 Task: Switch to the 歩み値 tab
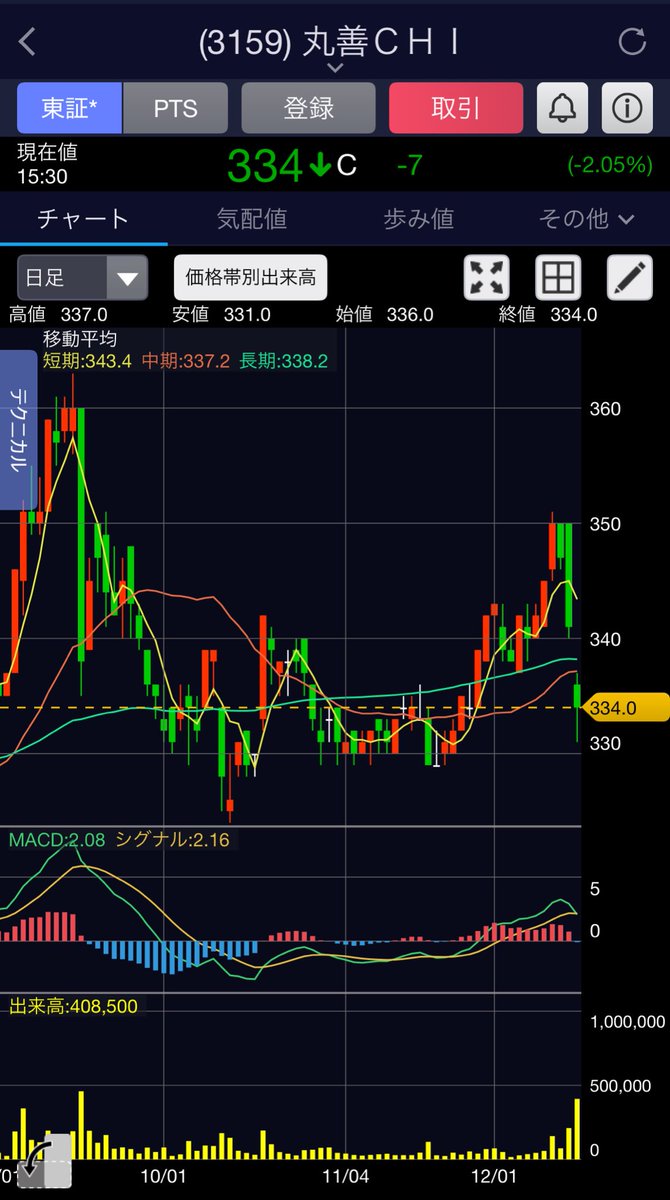(x=418, y=218)
